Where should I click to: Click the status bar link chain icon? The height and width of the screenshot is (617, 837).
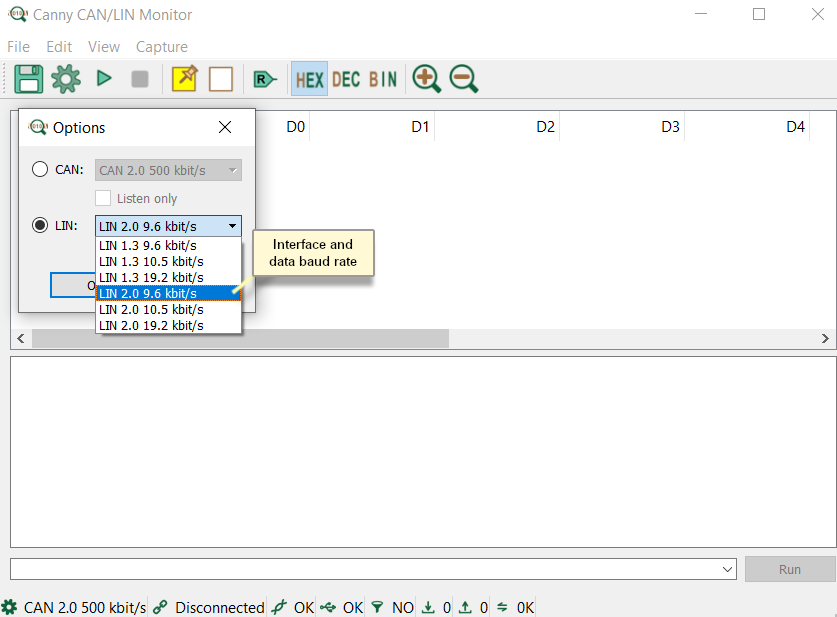tap(160, 607)
